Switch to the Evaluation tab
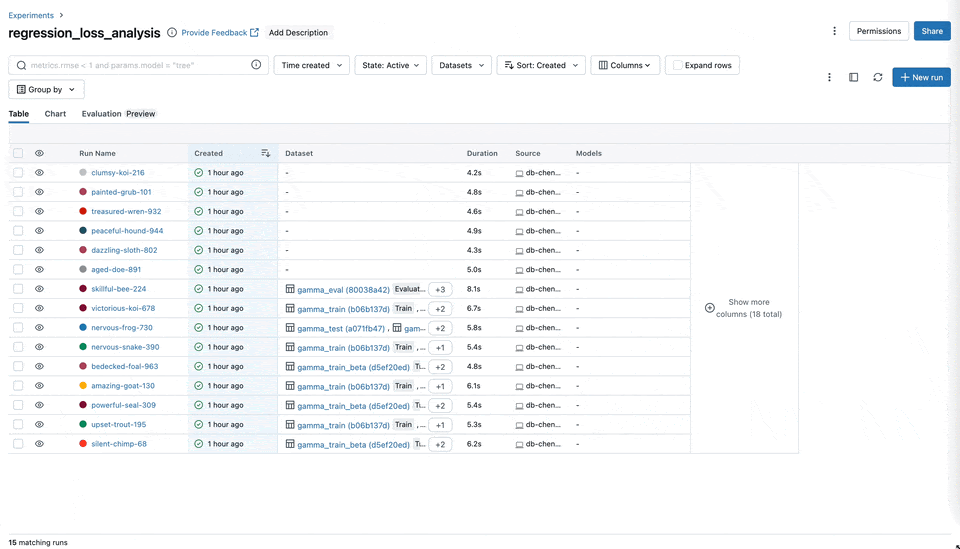Image resolution: width=960 pixels, height=549 pixels. pos(101,114)
